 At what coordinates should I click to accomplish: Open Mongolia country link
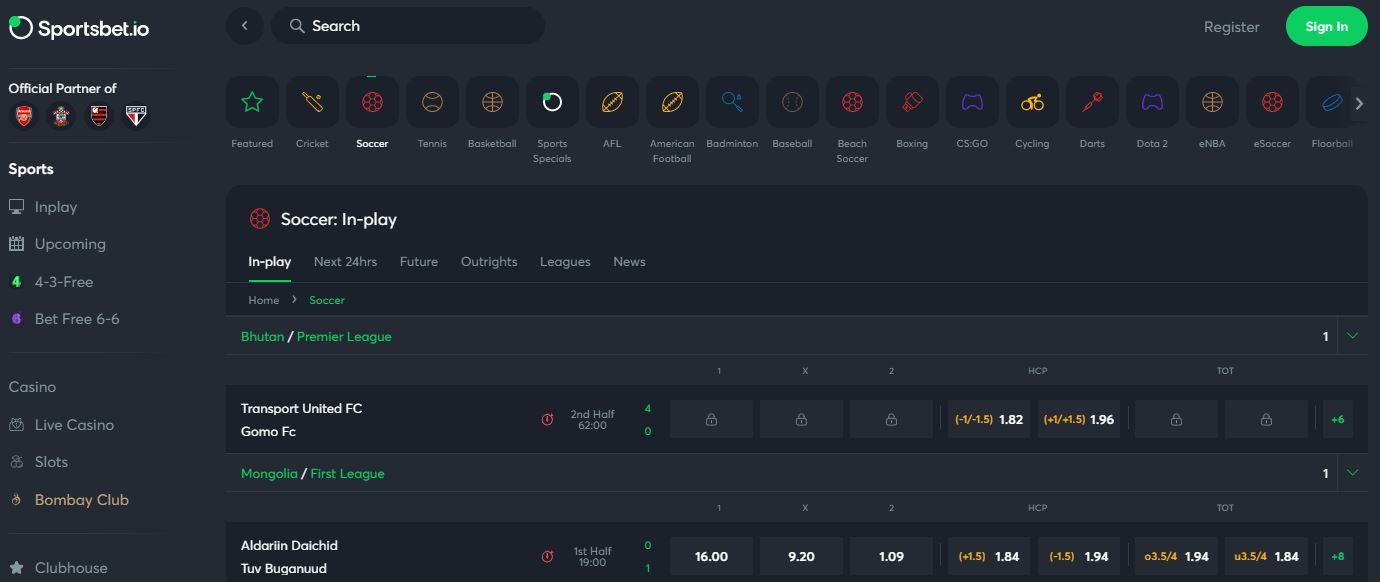(269, 474)
